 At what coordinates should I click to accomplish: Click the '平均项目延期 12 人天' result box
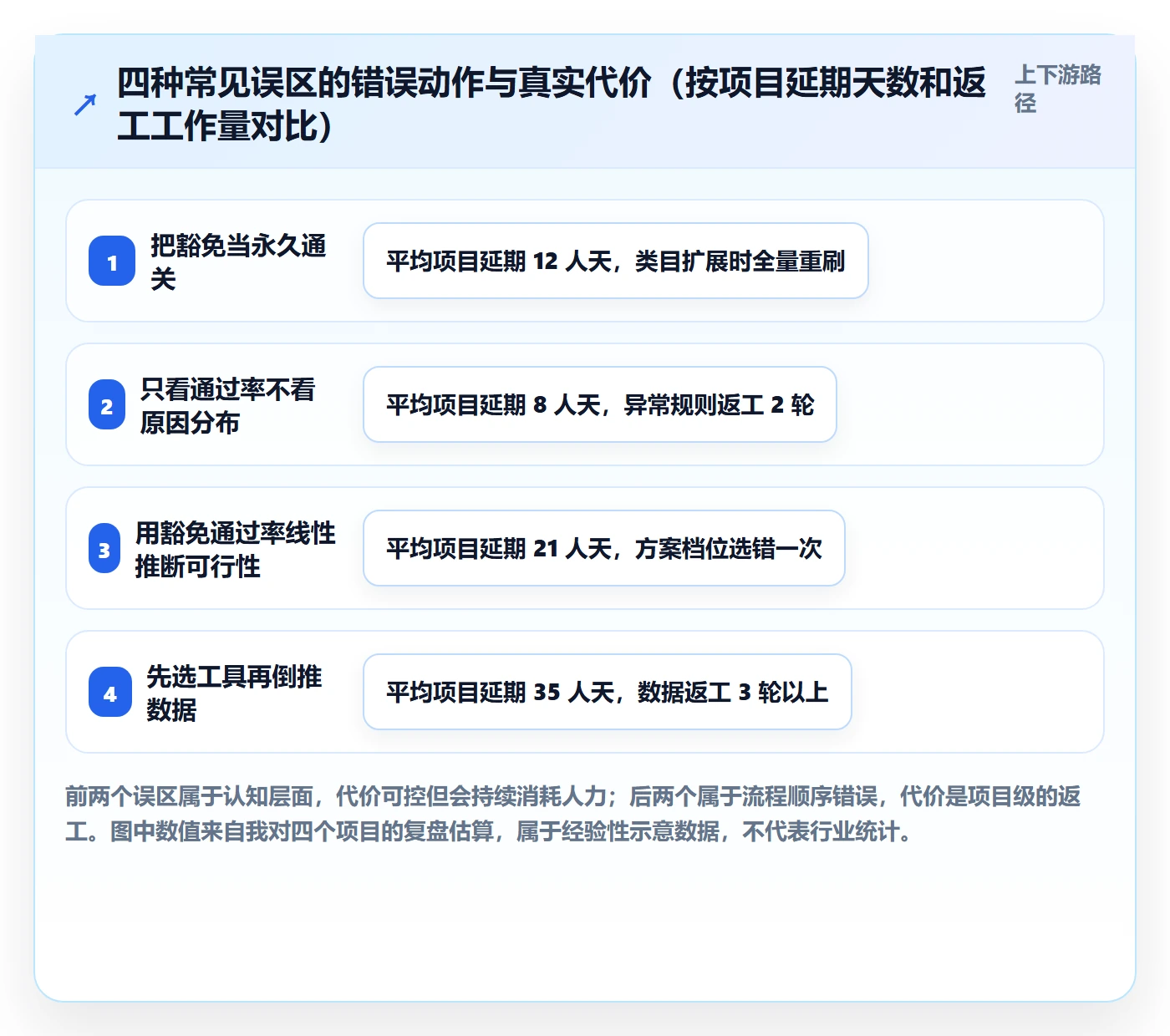(x=616, y=261)
